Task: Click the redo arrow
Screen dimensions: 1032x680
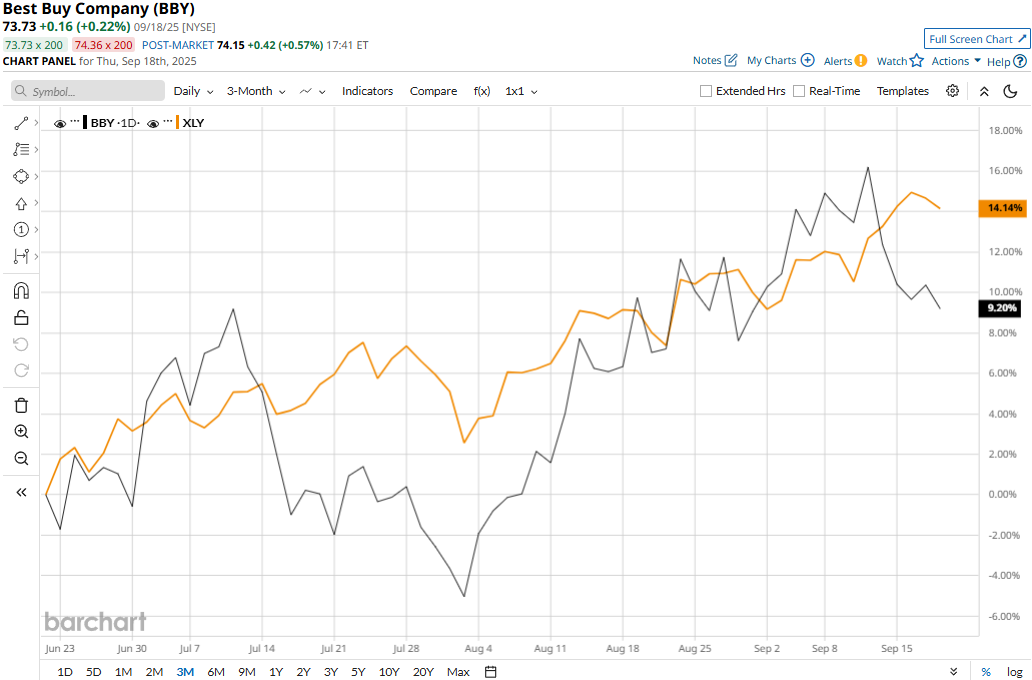Action: (x=21, y=371)
